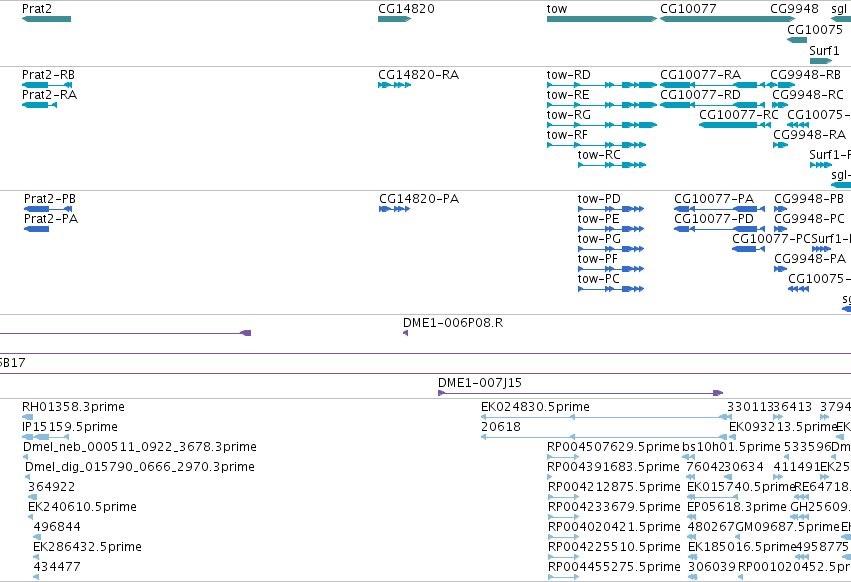The width and height of the screenshot is (851, 582).
Task: Click protein CG10077-PA
Action: (x=720, y=209)
